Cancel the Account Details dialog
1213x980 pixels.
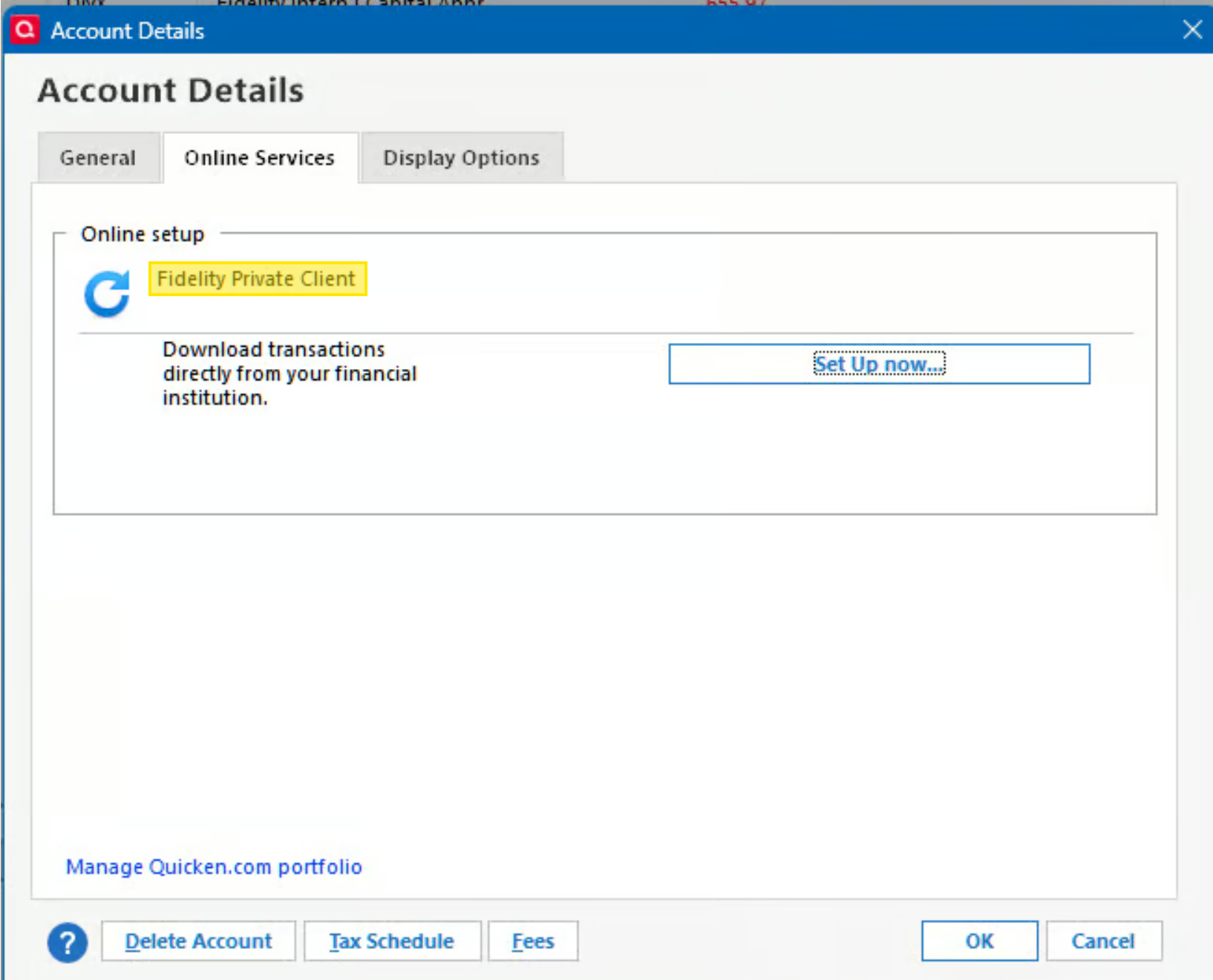click(1104, 941)
